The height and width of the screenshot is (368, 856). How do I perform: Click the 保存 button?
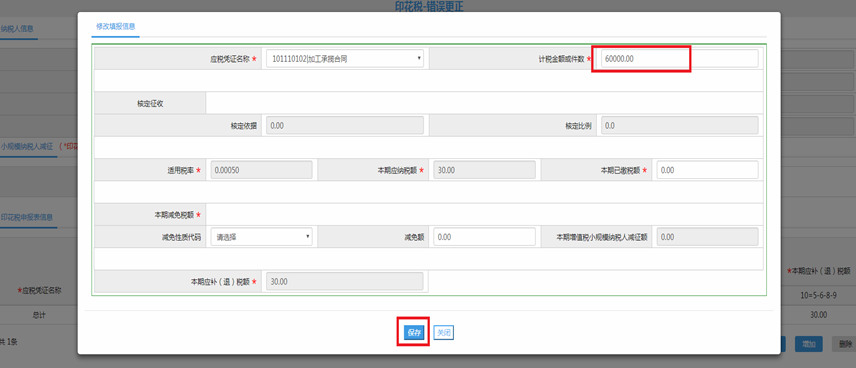(413, 332)
